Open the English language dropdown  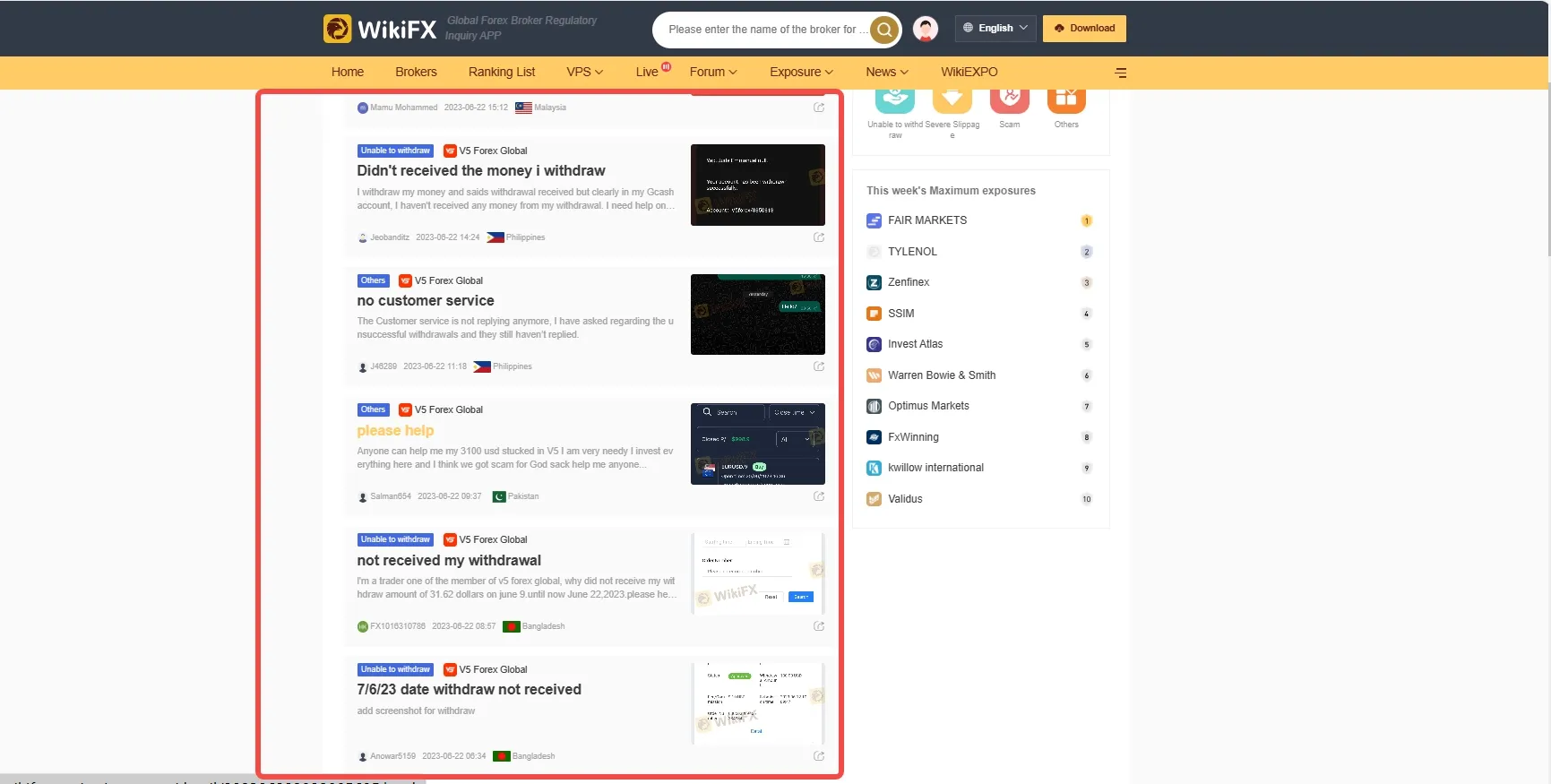pyautogui.click(x=995, y=29)
